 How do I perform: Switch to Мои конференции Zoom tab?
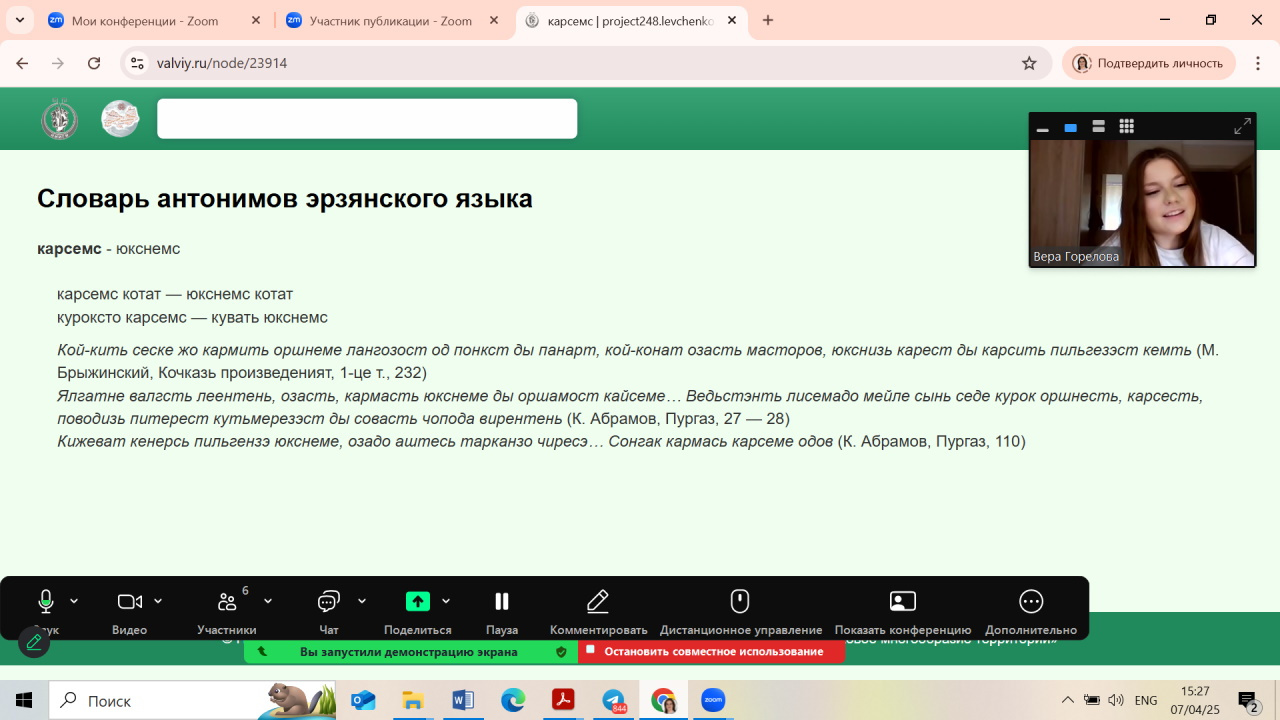point(144,20)
